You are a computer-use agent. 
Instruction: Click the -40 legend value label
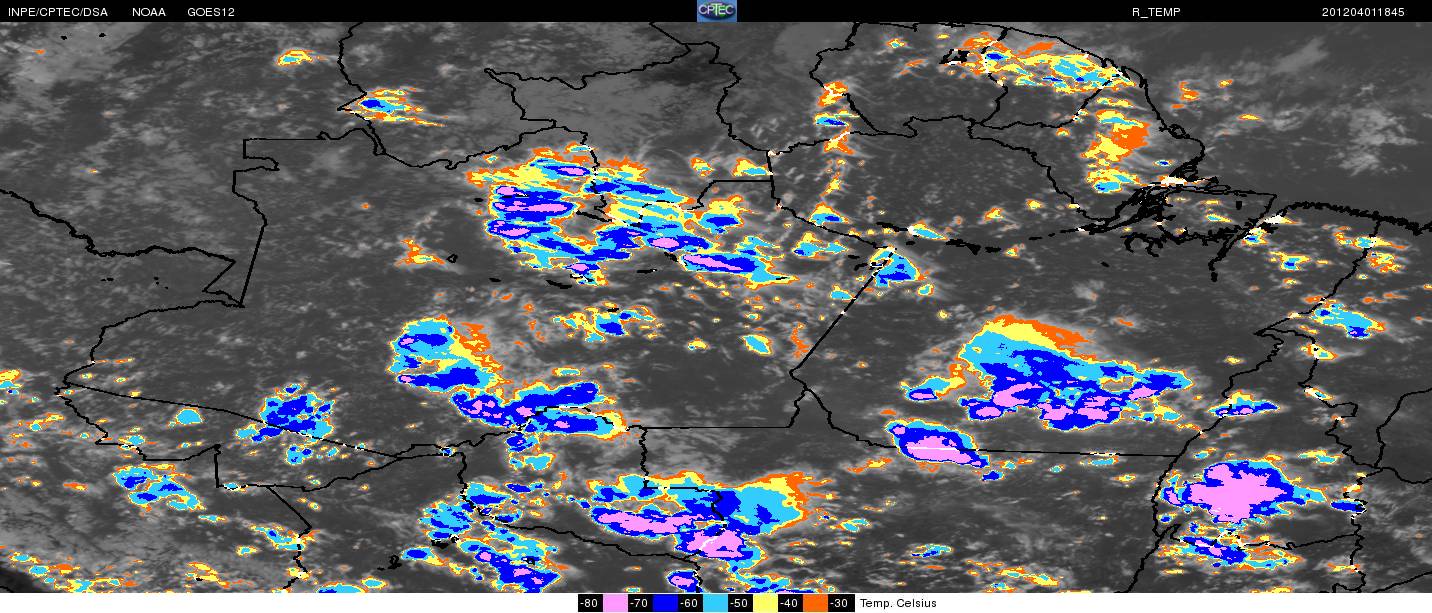[790, 603]
